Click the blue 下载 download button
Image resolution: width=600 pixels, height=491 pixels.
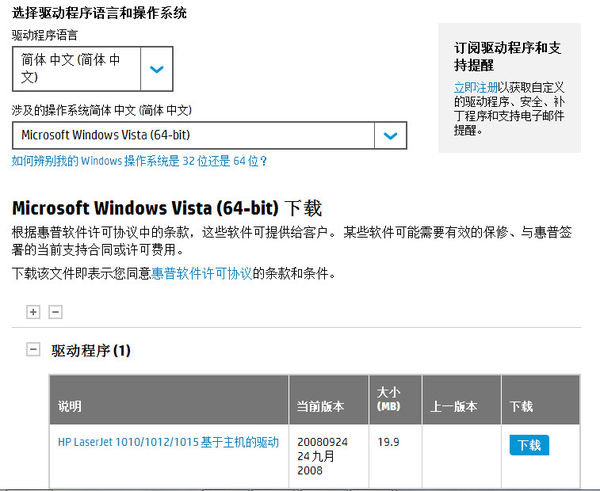click(x=529, y=445)
